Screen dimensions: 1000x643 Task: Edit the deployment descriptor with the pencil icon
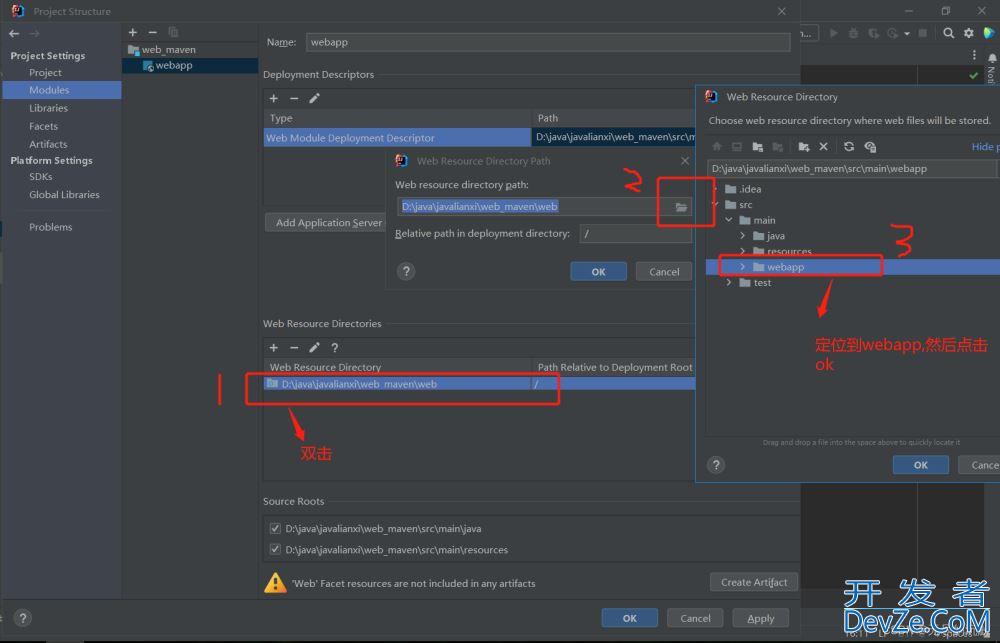(314, 98)
